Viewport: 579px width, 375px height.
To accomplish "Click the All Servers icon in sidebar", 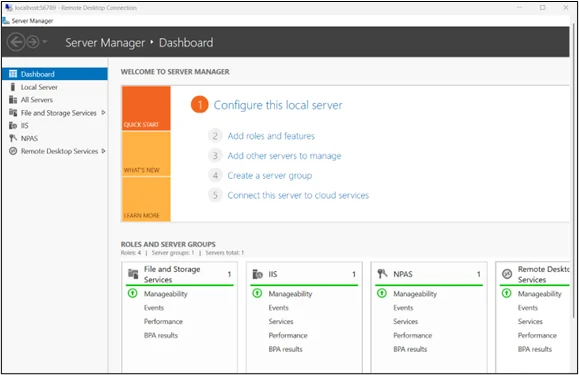I will [x=13, y=100].
